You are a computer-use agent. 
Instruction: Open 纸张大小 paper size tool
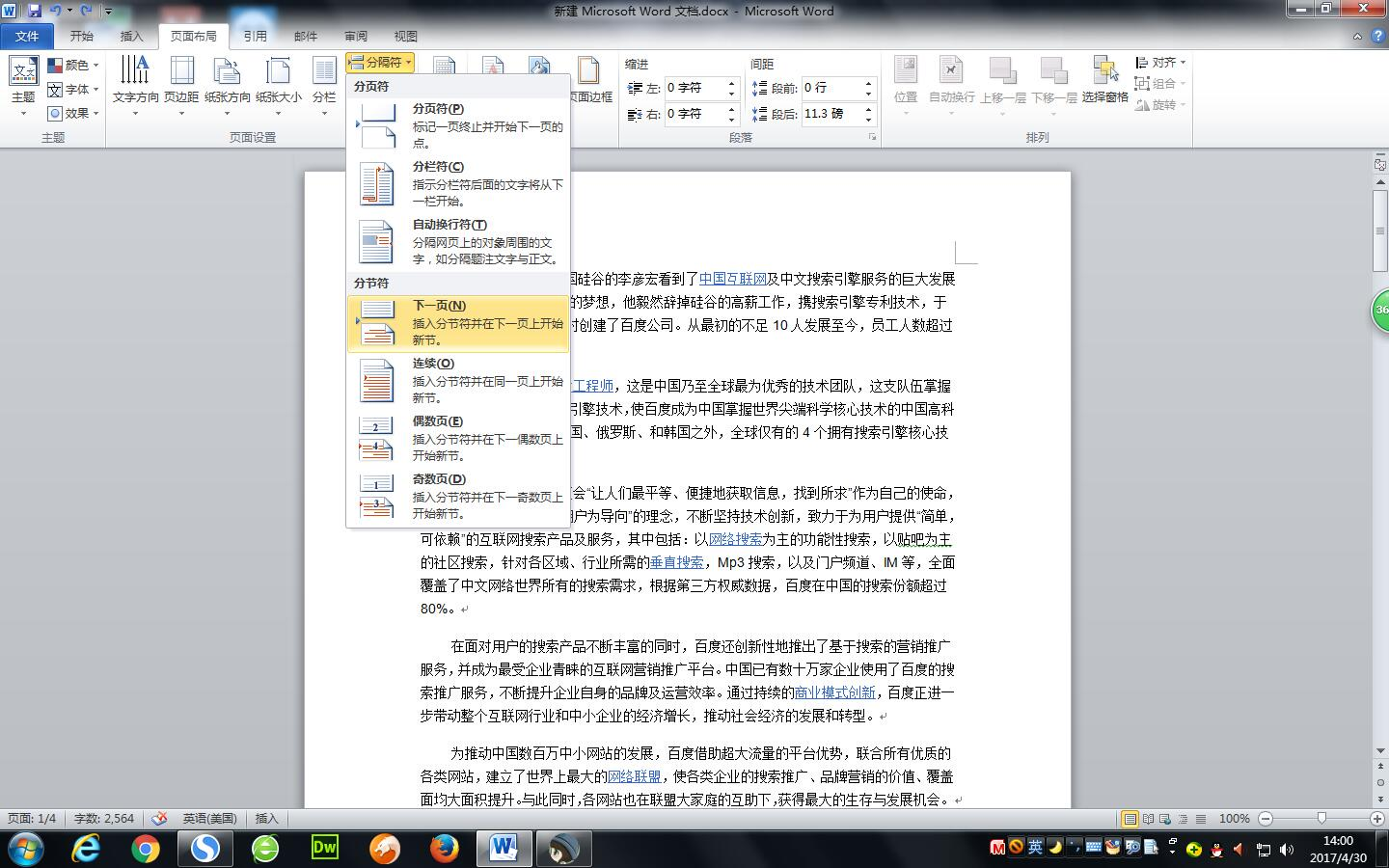(279, 87)
